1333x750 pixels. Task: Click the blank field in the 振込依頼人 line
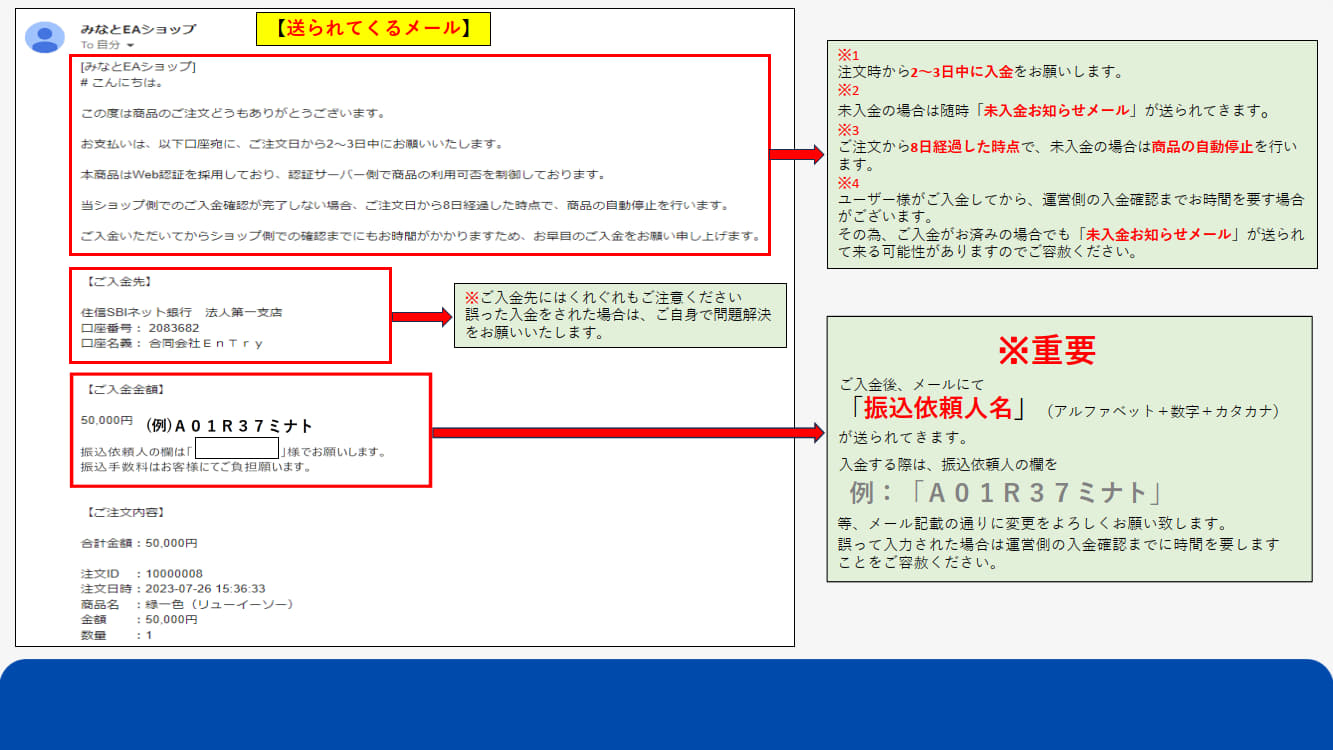[x=237, y=448]
